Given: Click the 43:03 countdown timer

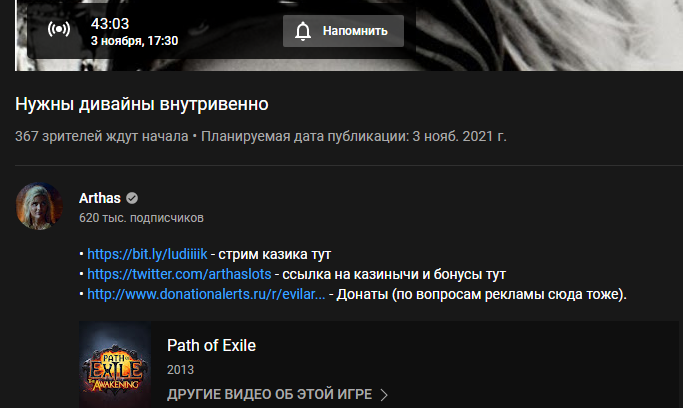Looking at the screenshot, I should click(110, 24).
